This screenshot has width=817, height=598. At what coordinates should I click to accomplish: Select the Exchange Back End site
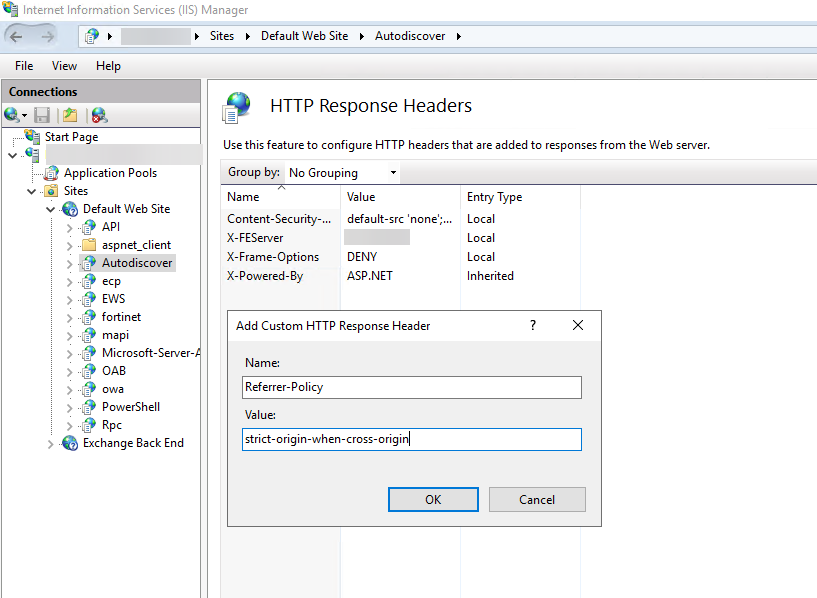click(x=132, y=443)
